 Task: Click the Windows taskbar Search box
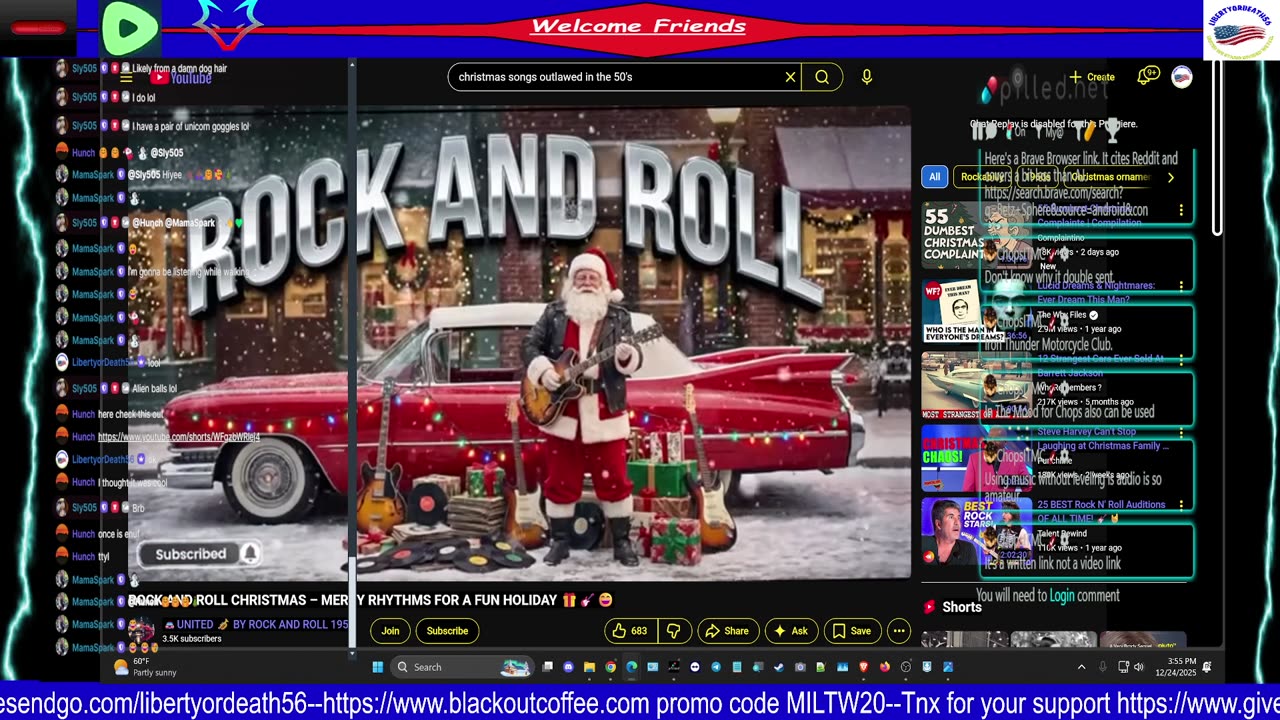pyautogui.click(x=462, y=667)
